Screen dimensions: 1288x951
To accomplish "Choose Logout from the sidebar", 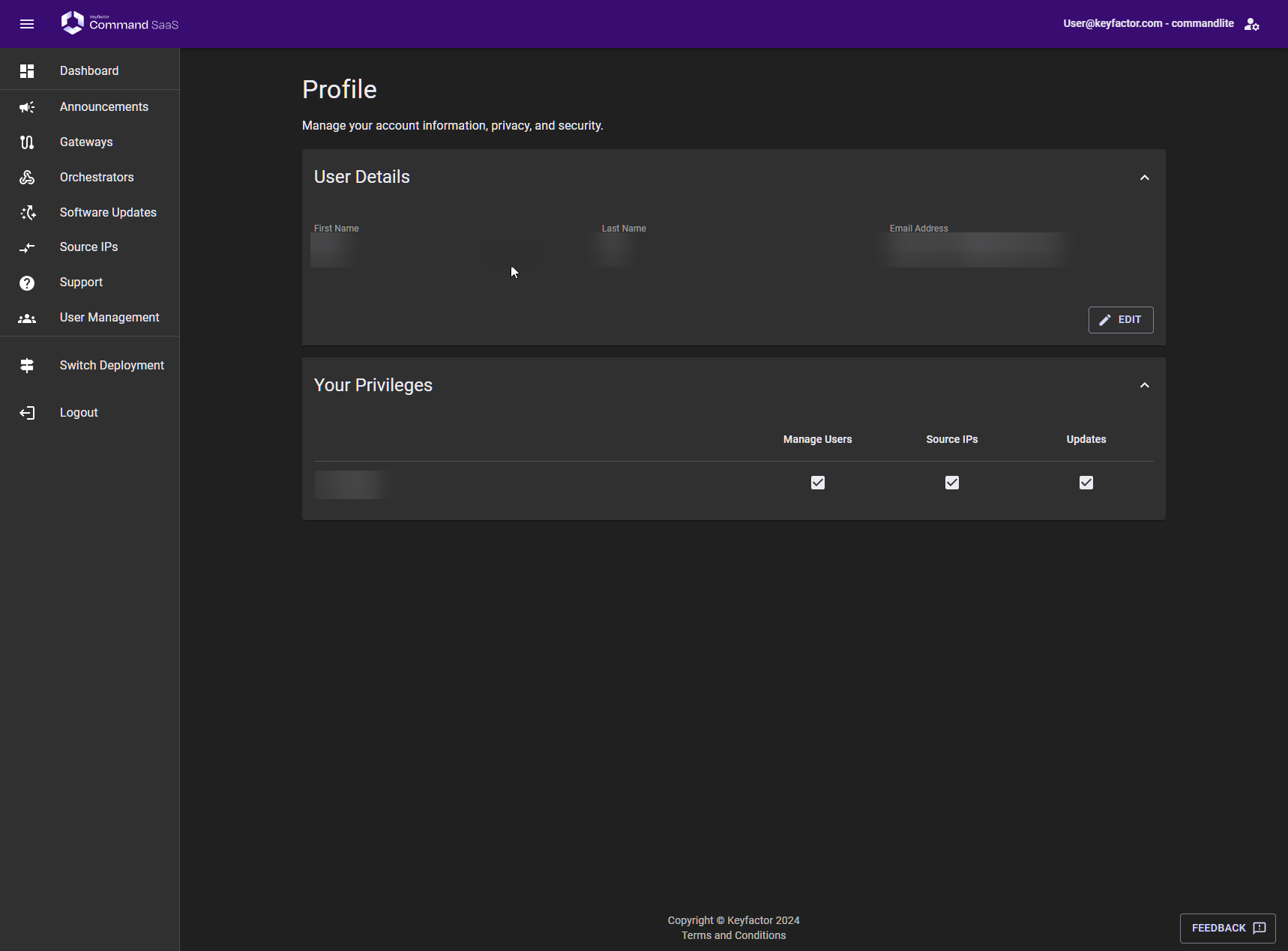I will coord(79,413).
